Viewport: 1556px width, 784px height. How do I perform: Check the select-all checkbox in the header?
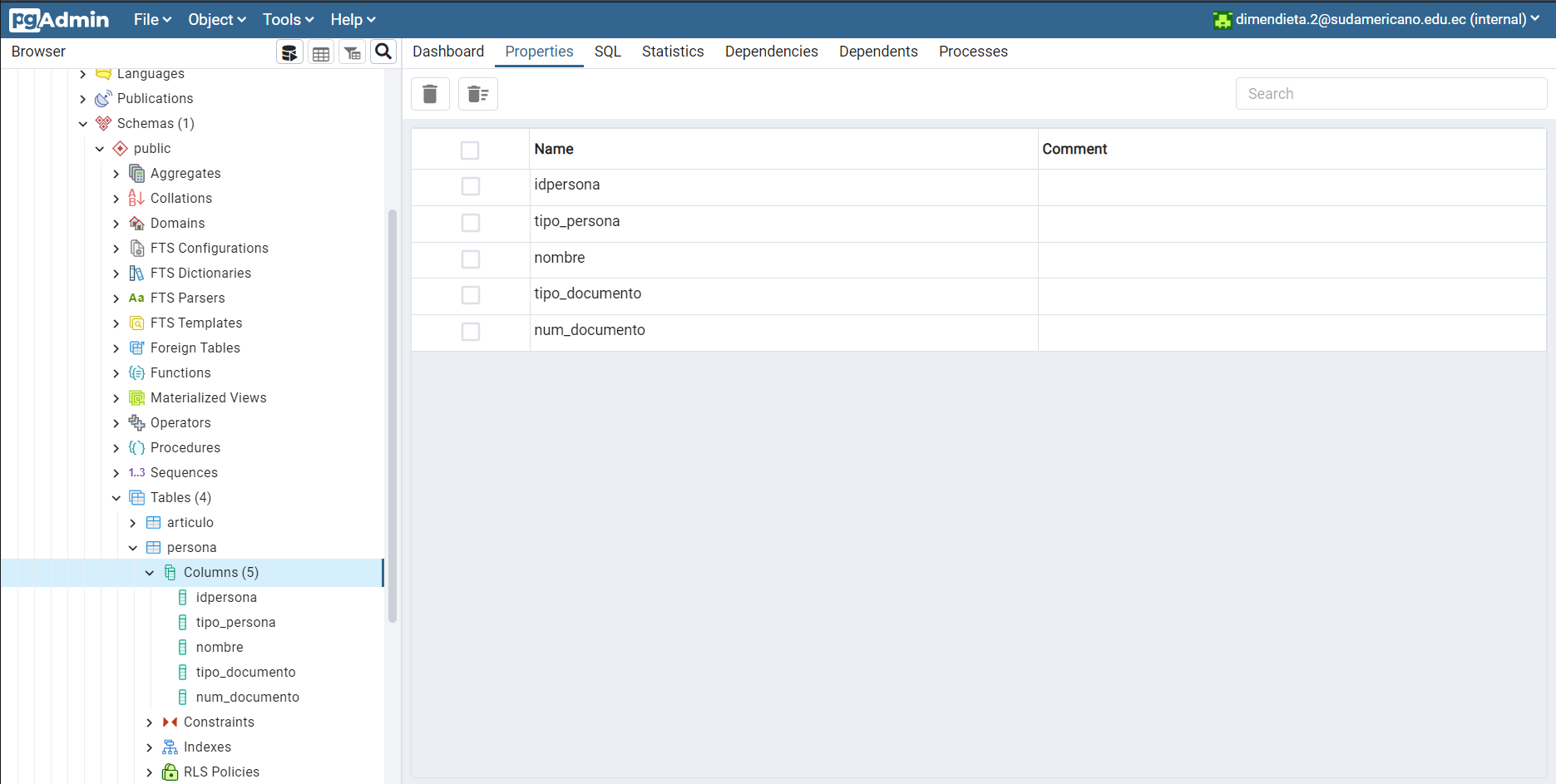pos(470,150)
